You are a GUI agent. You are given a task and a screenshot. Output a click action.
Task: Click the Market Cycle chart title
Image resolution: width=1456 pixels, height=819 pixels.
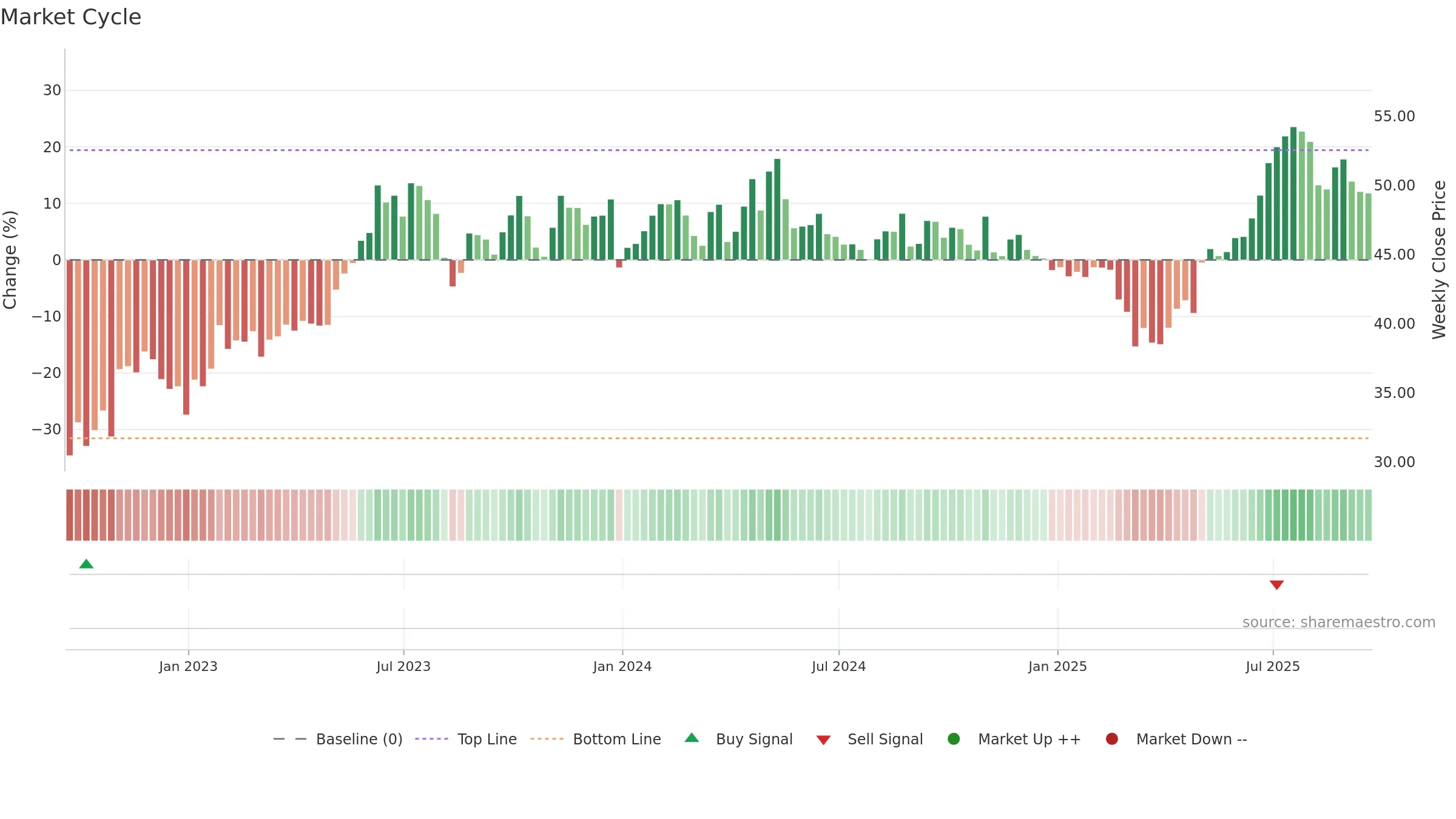pos(71,17)
